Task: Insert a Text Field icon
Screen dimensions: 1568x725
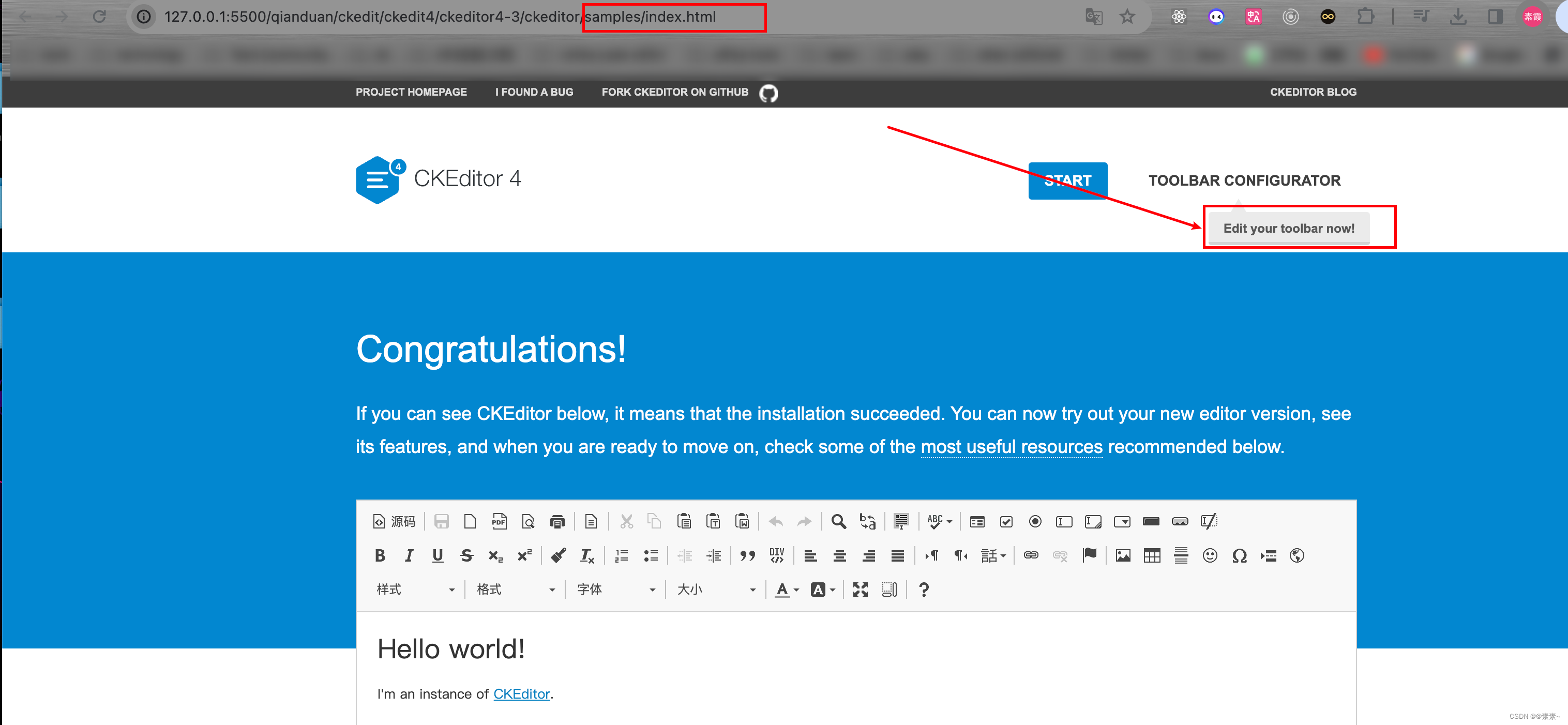Action: tap(1064, 522)
